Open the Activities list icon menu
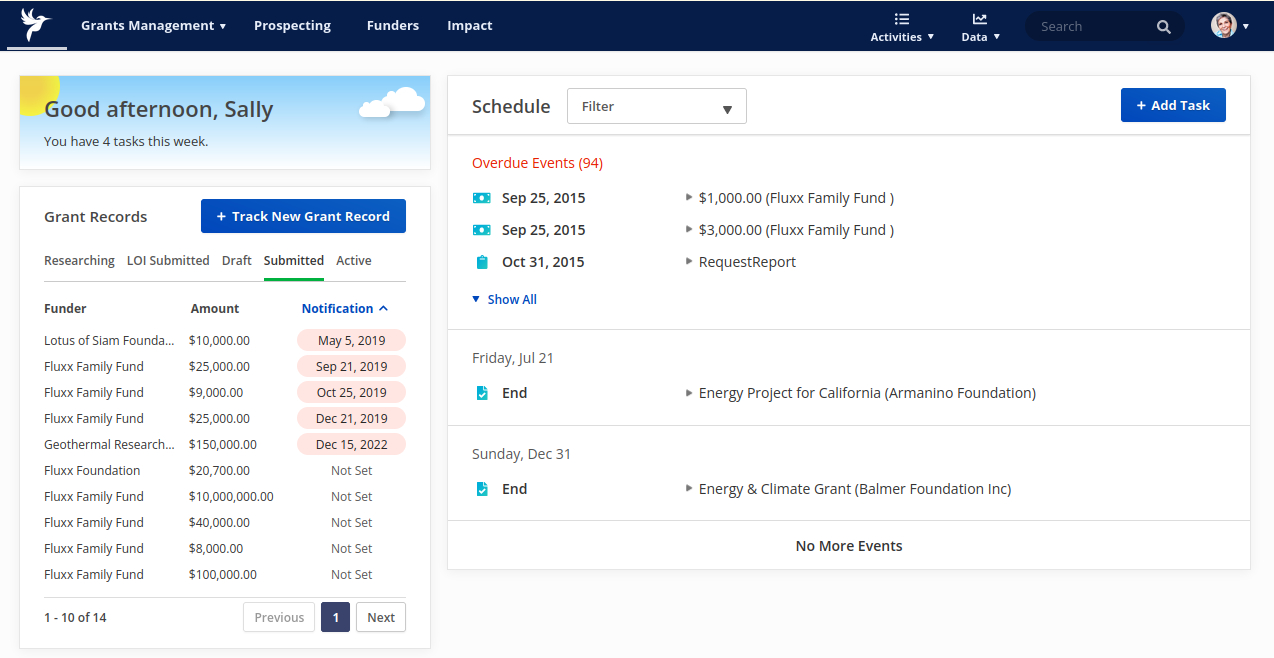This screenshot has width=1274, height=658. point(902,26)
